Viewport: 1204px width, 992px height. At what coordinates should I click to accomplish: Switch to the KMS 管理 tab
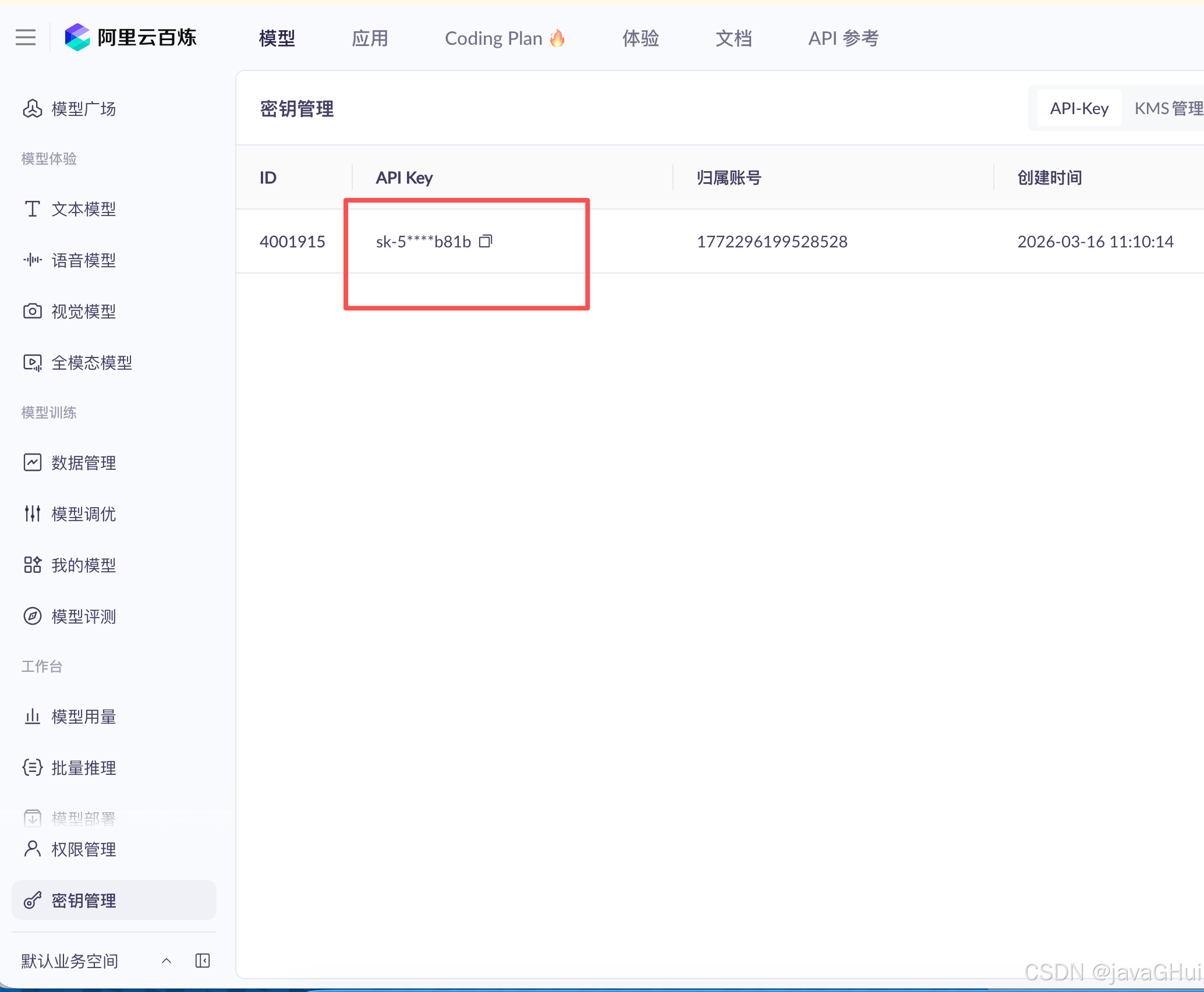(1168, 108)
